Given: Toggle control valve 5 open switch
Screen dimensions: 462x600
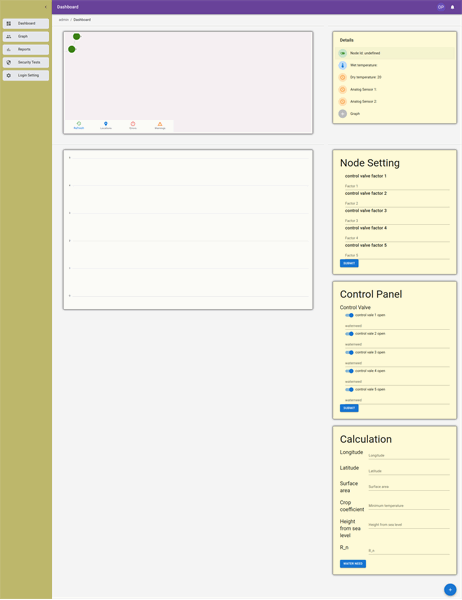Looking at the screenshot, I should click(349, 390).
